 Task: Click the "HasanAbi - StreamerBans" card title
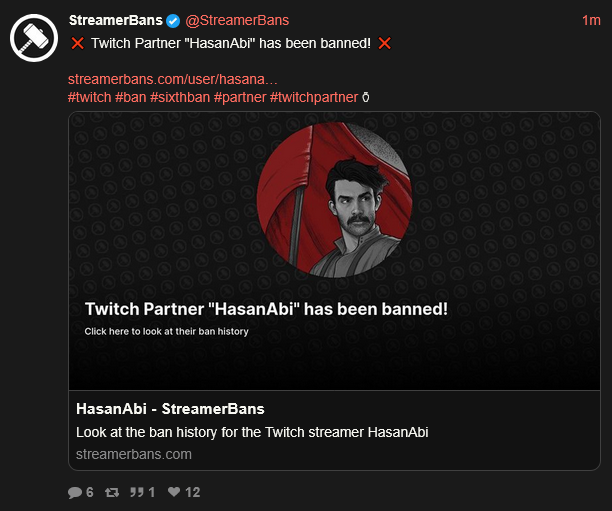[x=170, y=409]
